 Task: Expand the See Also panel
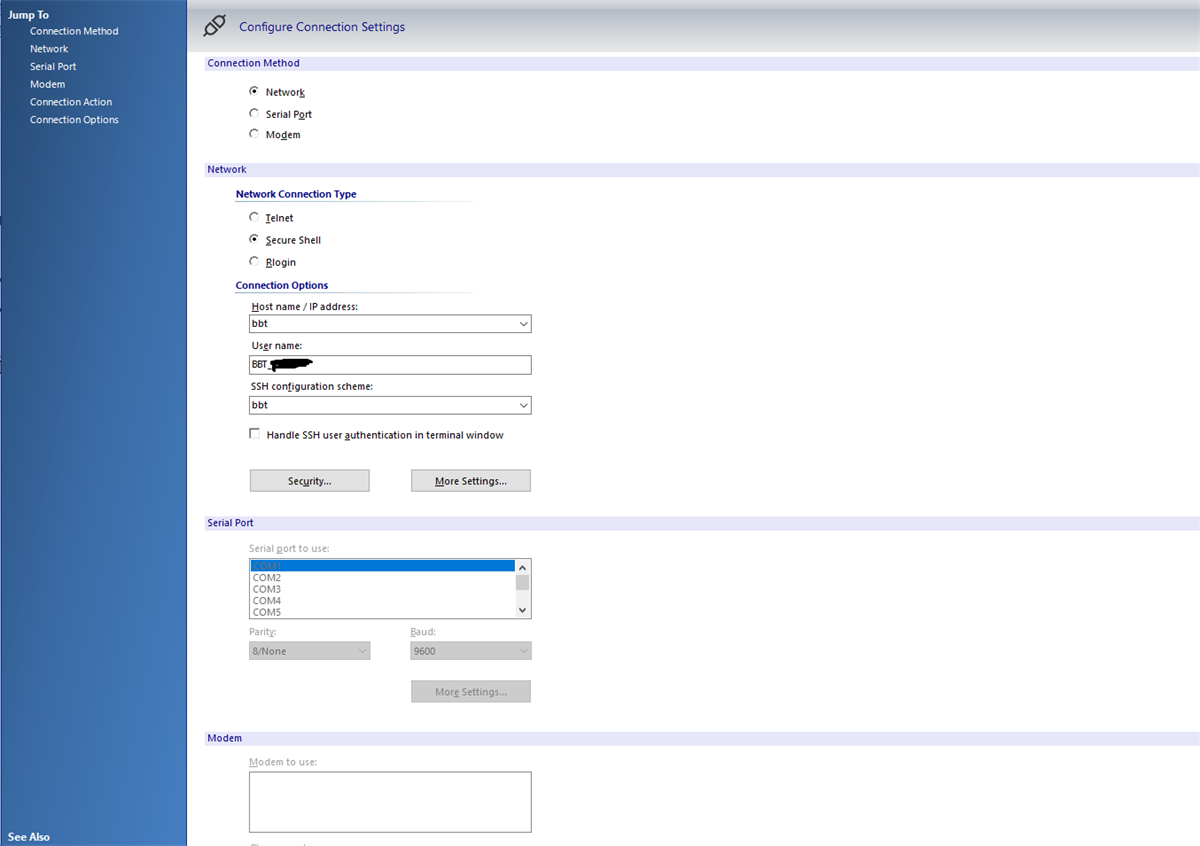(28, 837)
